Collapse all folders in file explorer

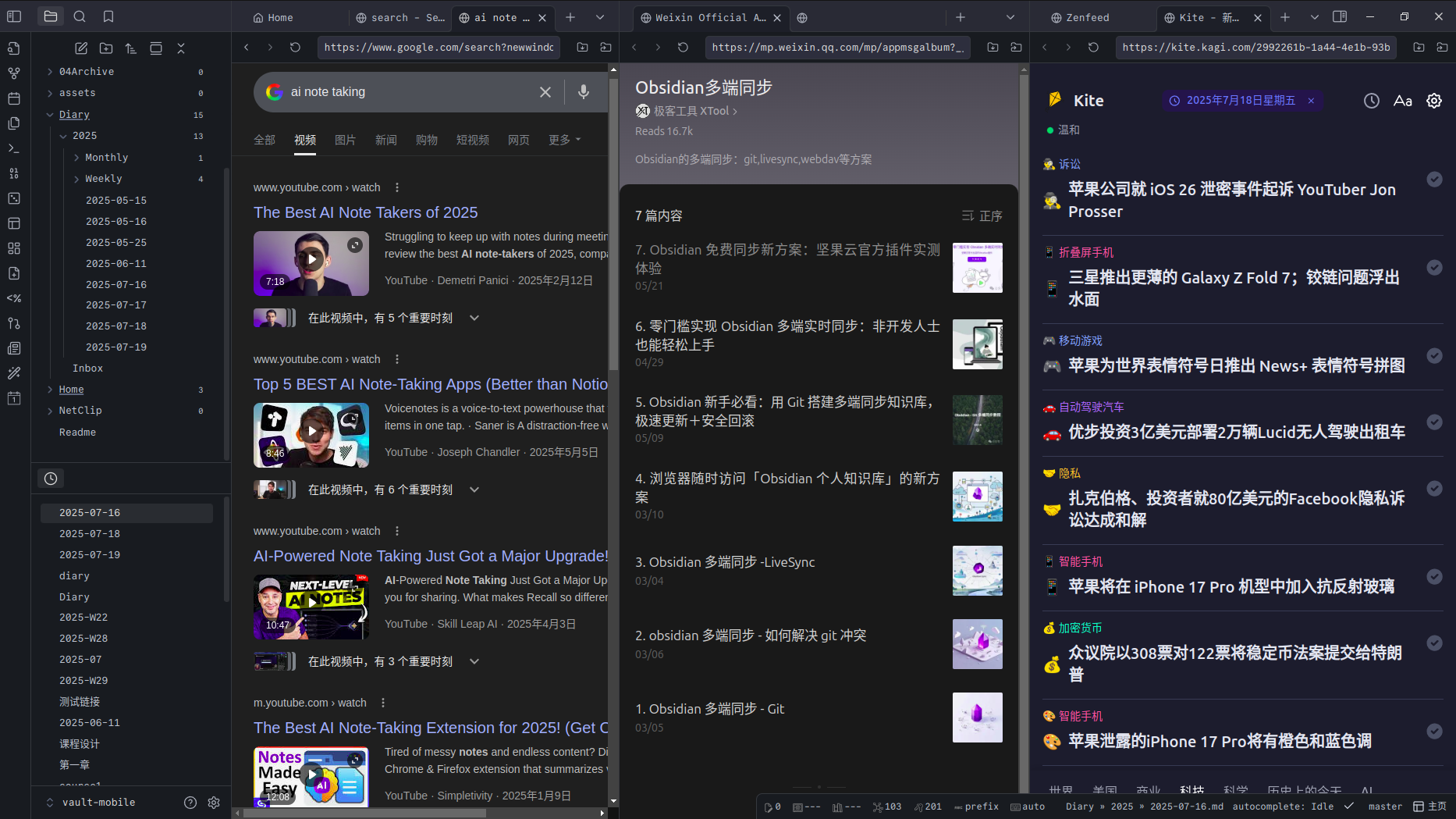(x=181, y=48)
